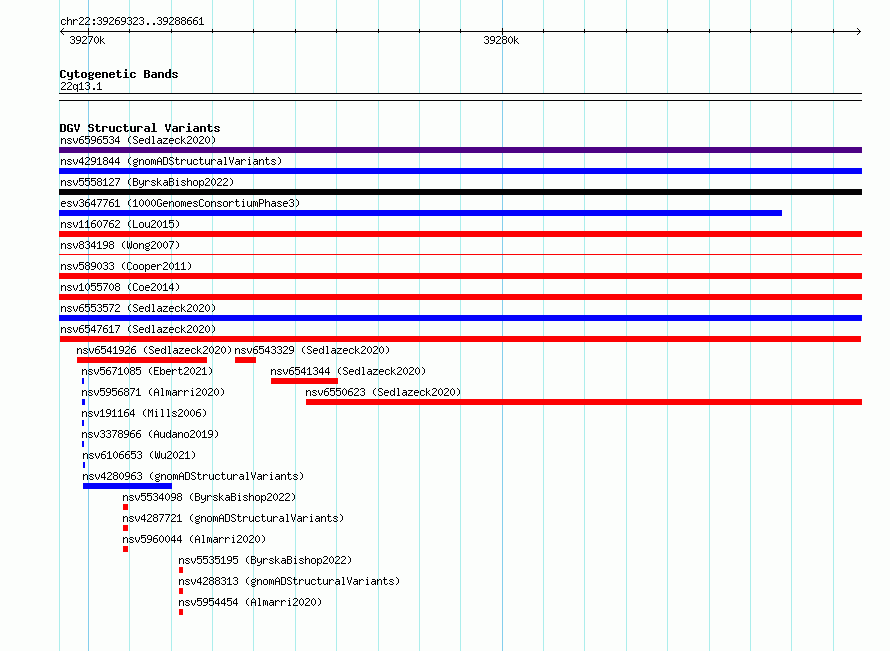Click the nsv6596534 (Sedlazeck2020) label
The image size is (890, 651).
click(138, 140)
